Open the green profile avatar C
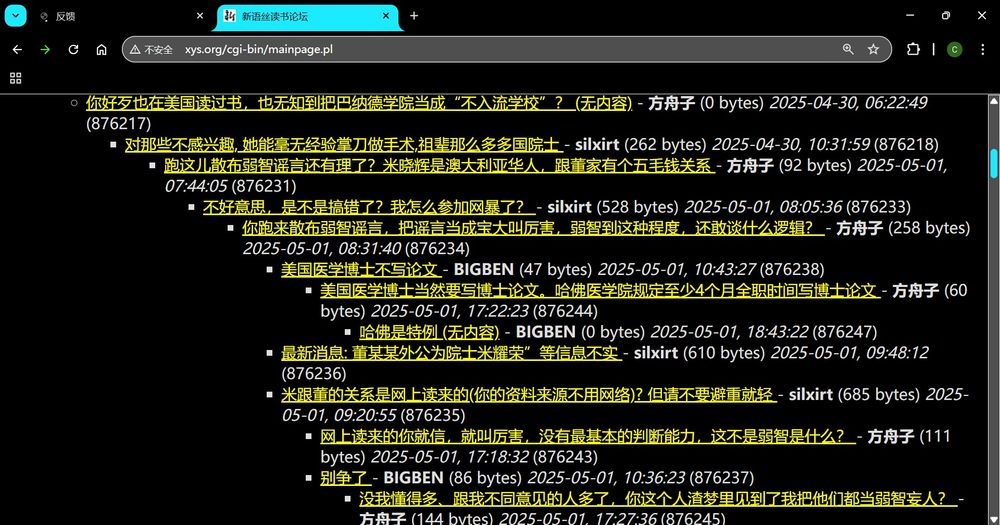The width and height of the screenshot is (1000, 525). pos(954,49)
